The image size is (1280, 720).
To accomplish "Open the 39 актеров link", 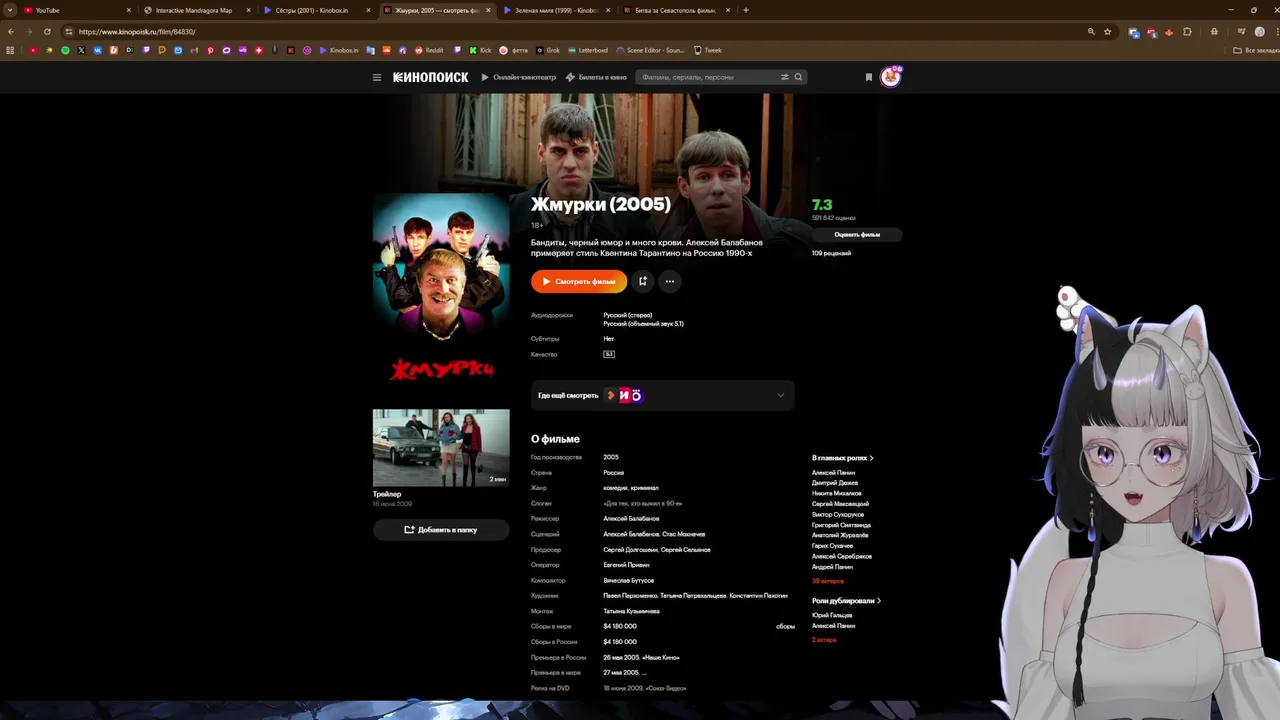I will (x=828, y=581).
